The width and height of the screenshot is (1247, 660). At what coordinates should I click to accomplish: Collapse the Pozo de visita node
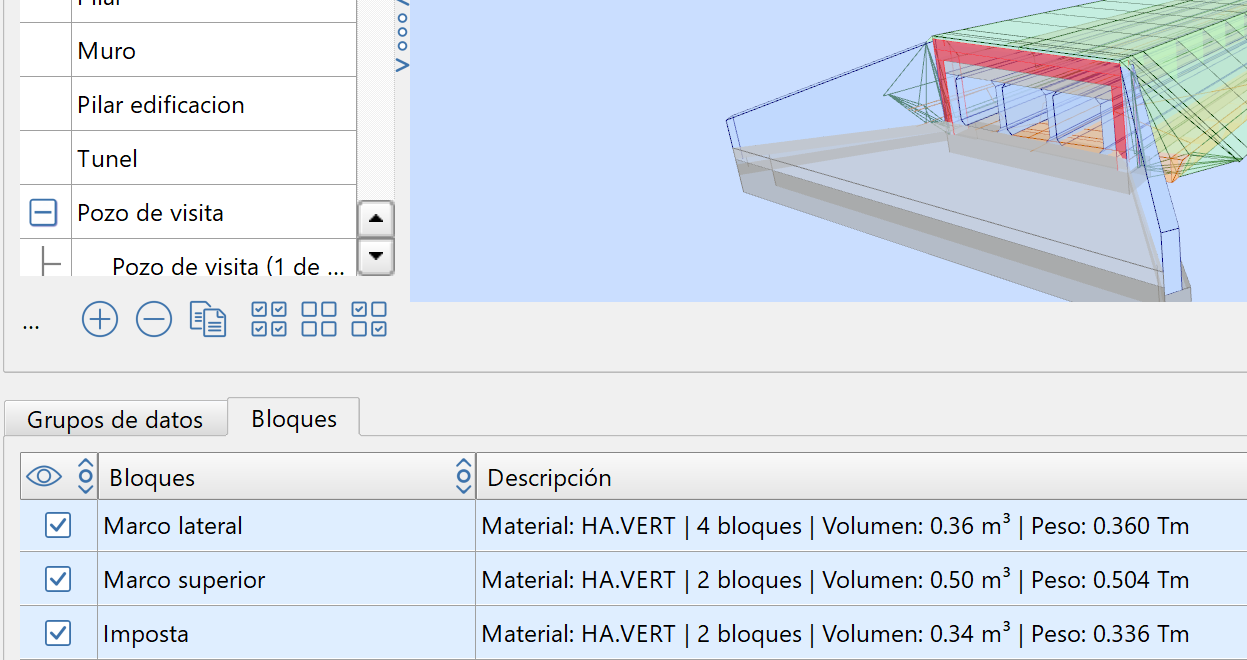(x=43, y=213)
